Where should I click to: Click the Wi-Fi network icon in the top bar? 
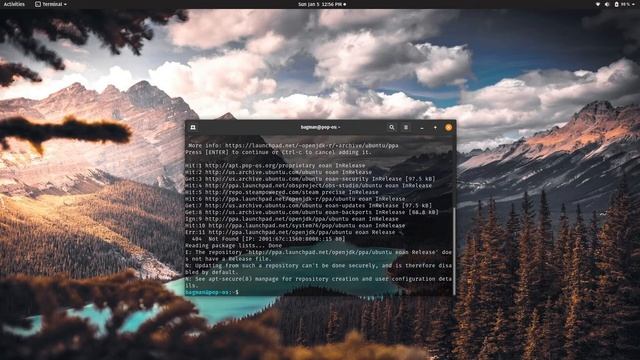point(598,4)
